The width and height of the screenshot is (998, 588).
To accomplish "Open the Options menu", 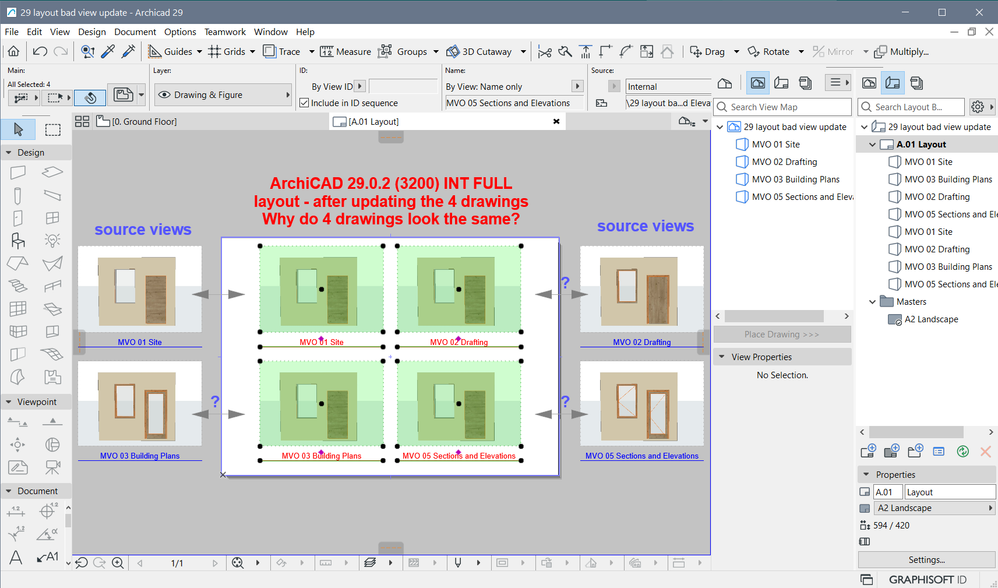I will coord(180,32).
